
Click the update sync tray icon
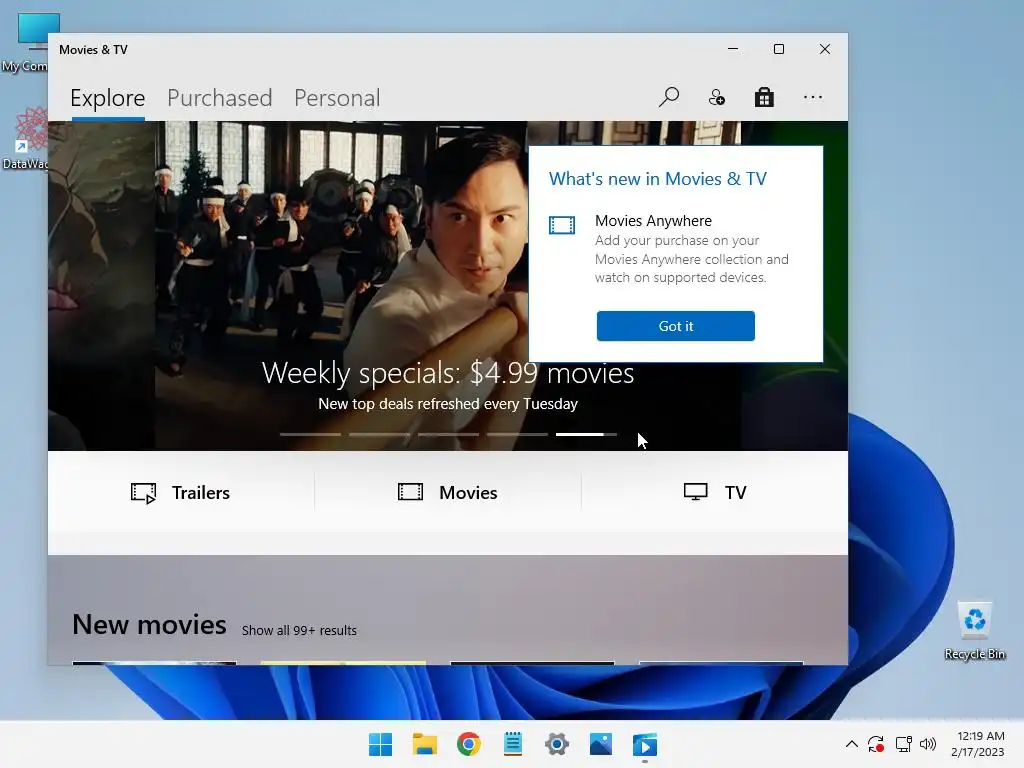876,744
